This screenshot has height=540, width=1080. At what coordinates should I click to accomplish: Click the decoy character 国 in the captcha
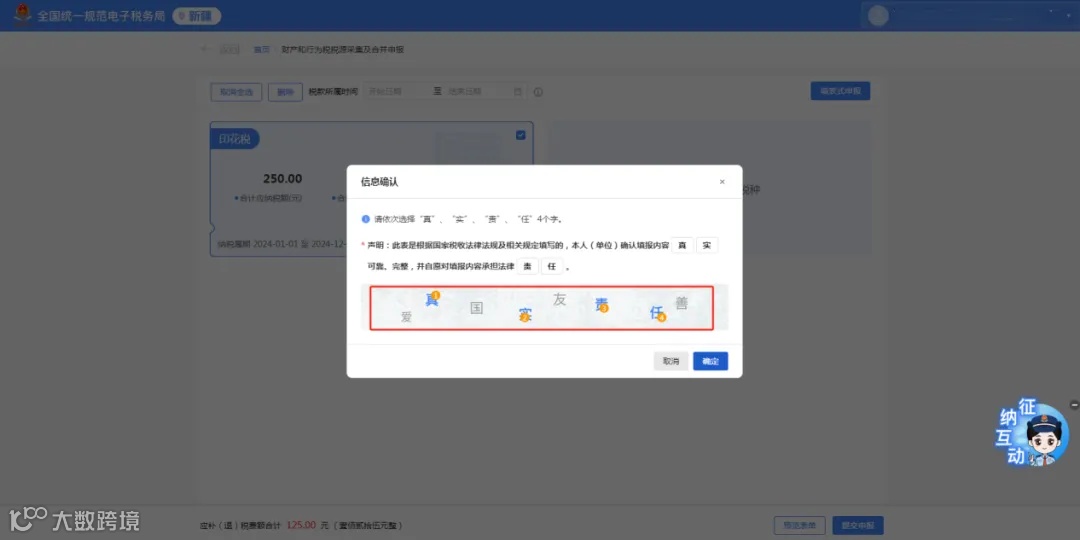tap(477, 308)
